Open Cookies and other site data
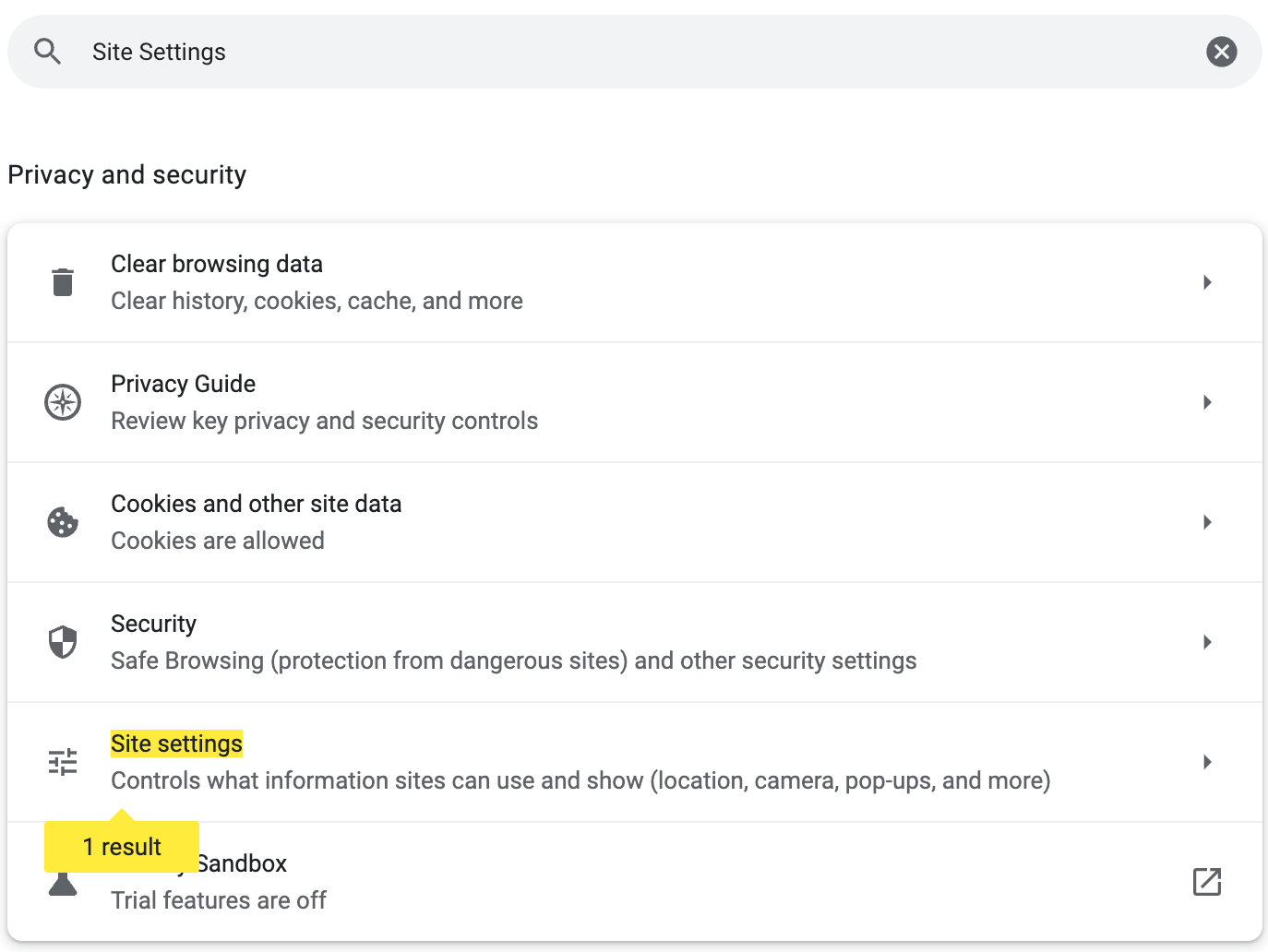The image size is (1268, 952). 256,505
